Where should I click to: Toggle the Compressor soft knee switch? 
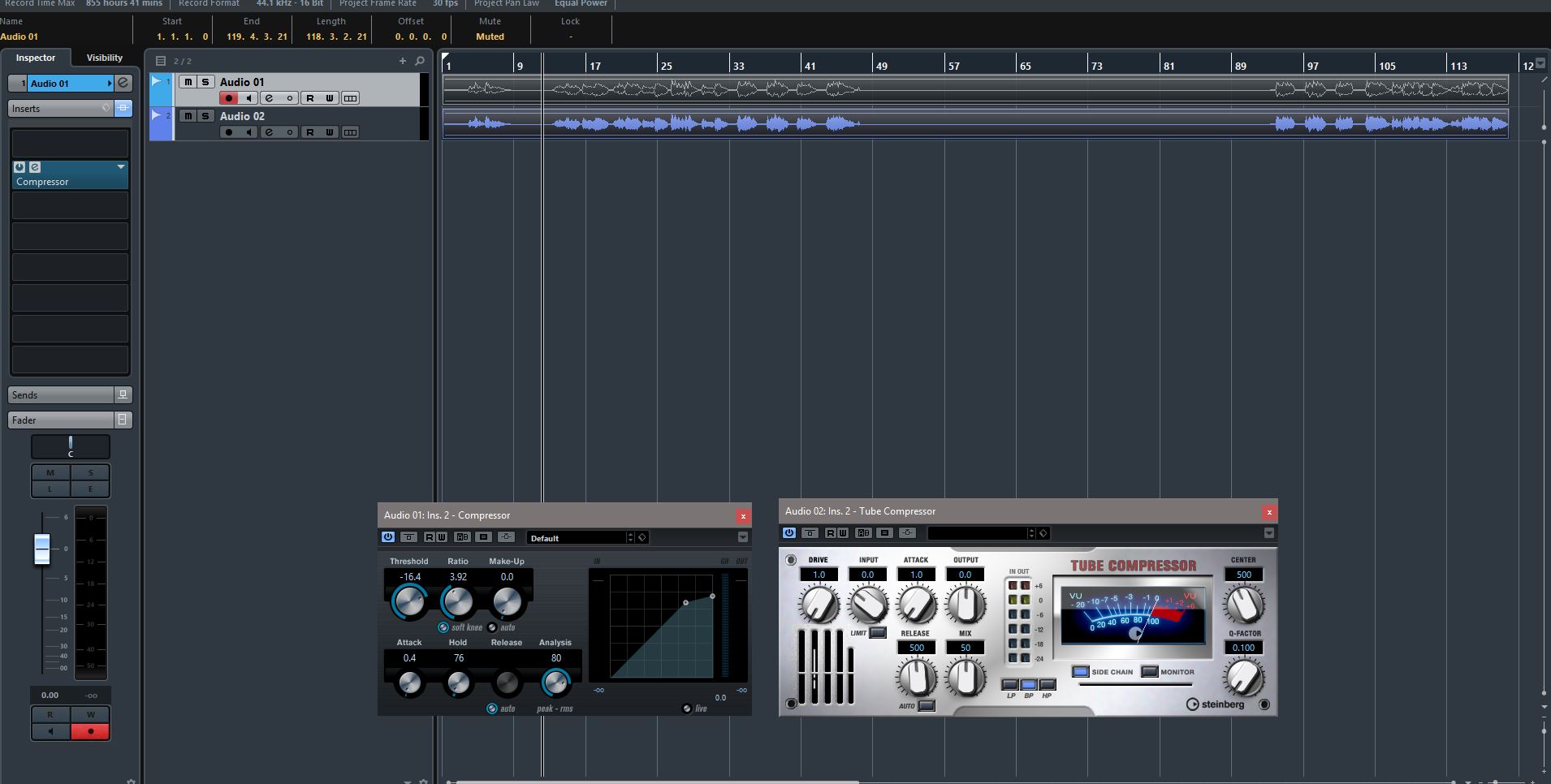coord(443,627)
